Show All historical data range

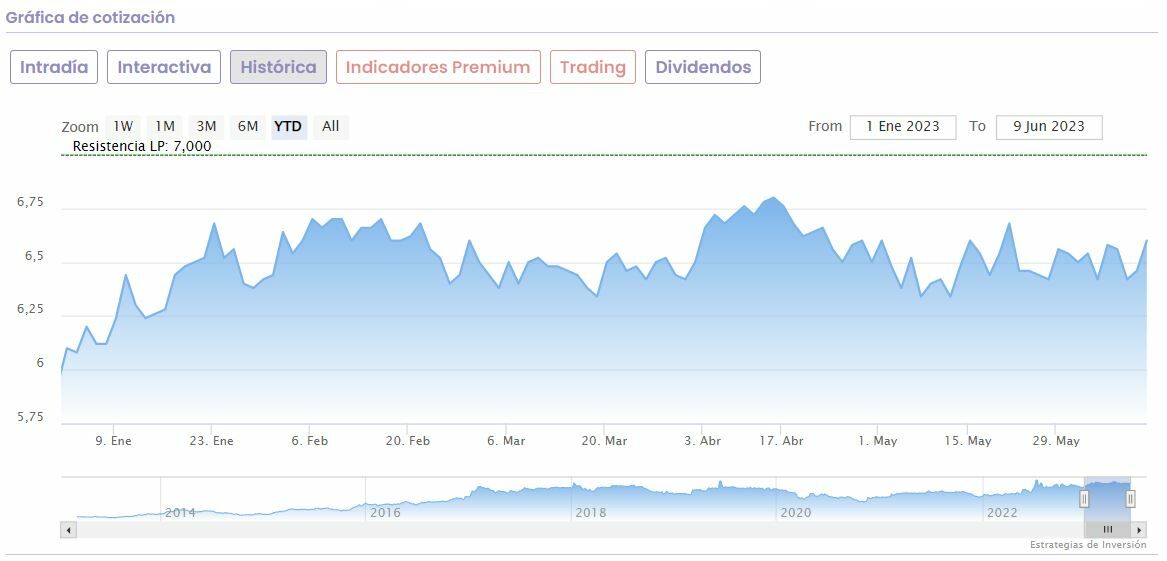[x=331, y=126]
